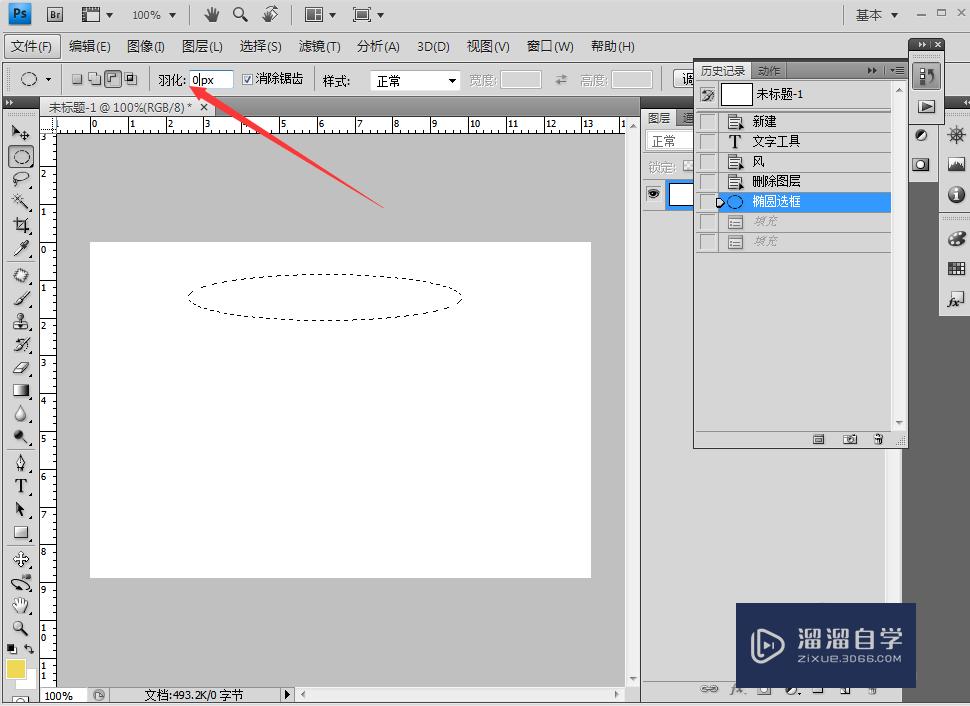Open the Swatches panel grid icon
Viewport: 970px width, 706px height.
click(x=956, y=269)
